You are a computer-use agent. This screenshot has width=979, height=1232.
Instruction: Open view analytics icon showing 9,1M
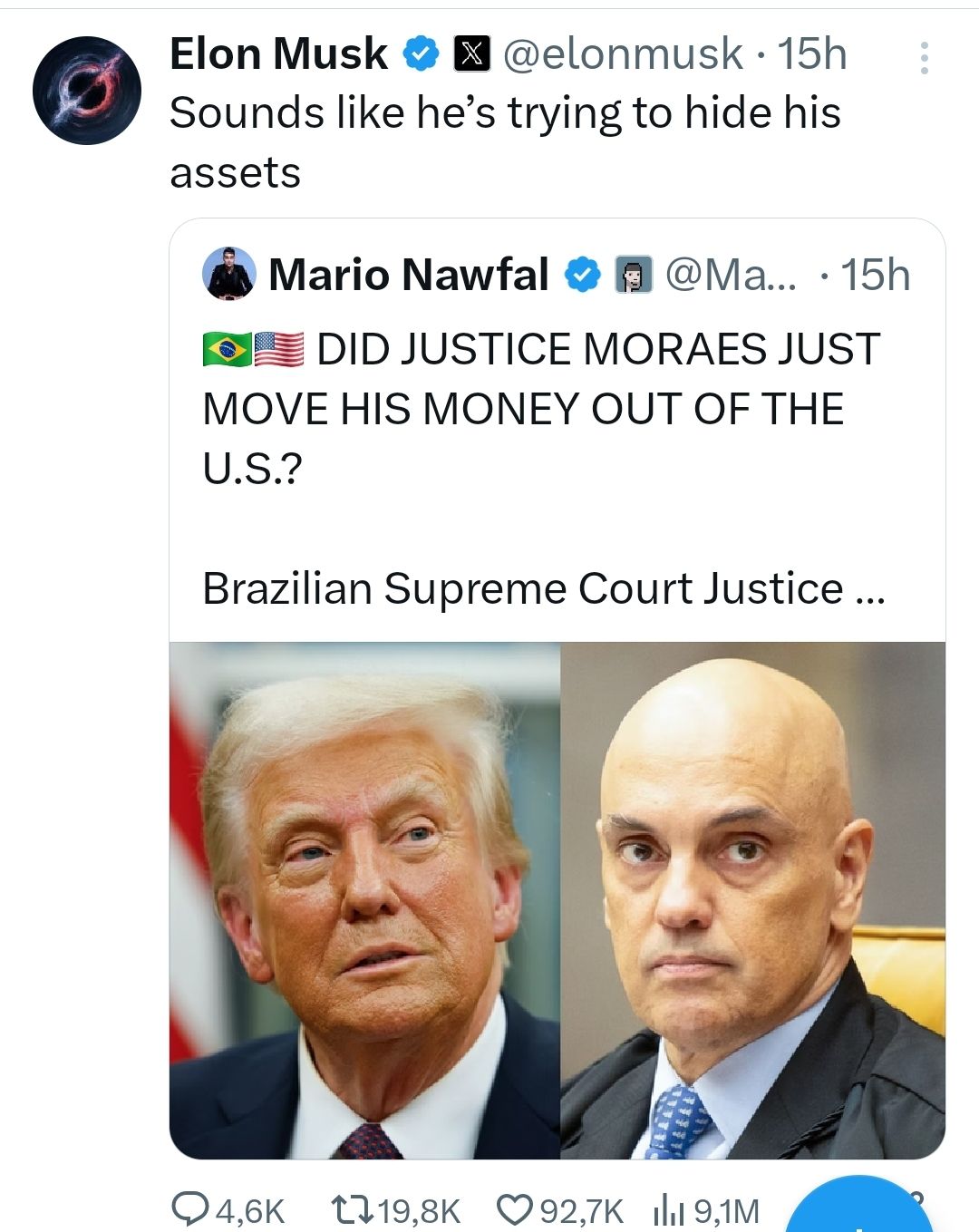point(667,1209)
